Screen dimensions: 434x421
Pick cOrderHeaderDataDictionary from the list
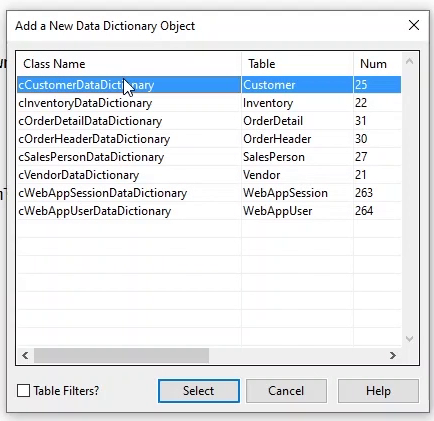click(209, 139)
